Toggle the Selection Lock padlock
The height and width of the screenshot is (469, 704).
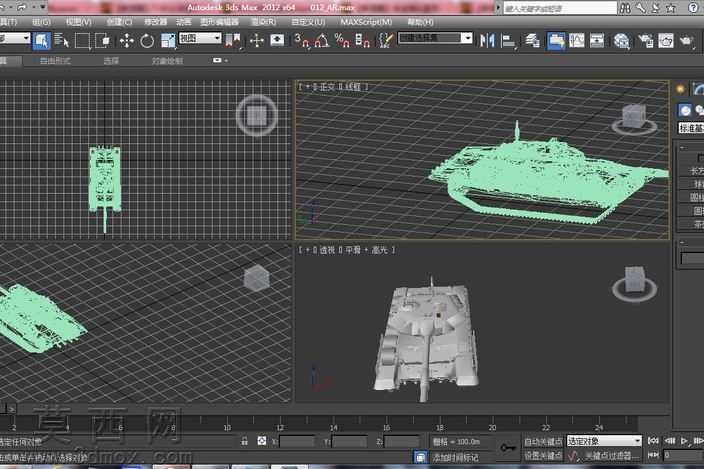244,441
